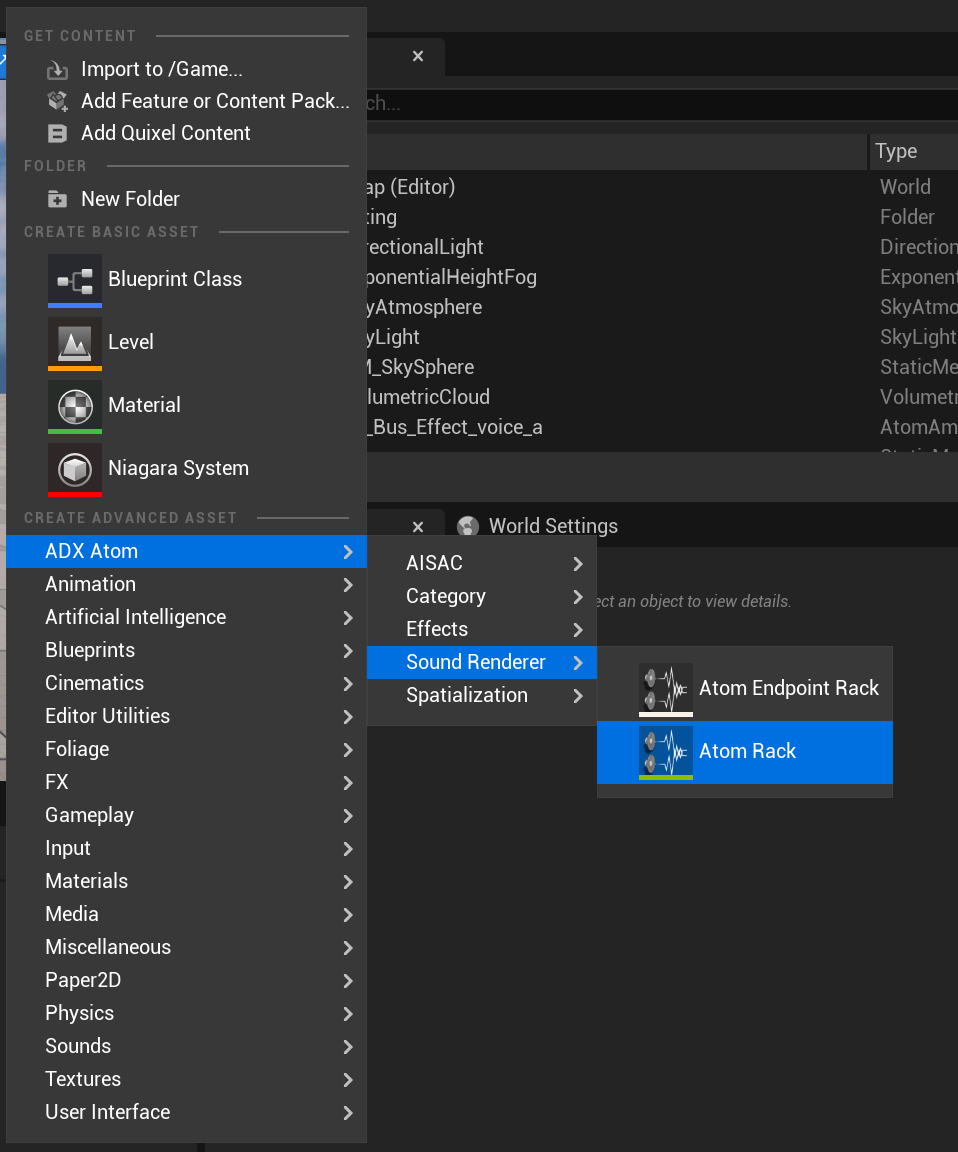Click the Blueprint Class asset icon
Screen dimensions: 958x1152
75,280
